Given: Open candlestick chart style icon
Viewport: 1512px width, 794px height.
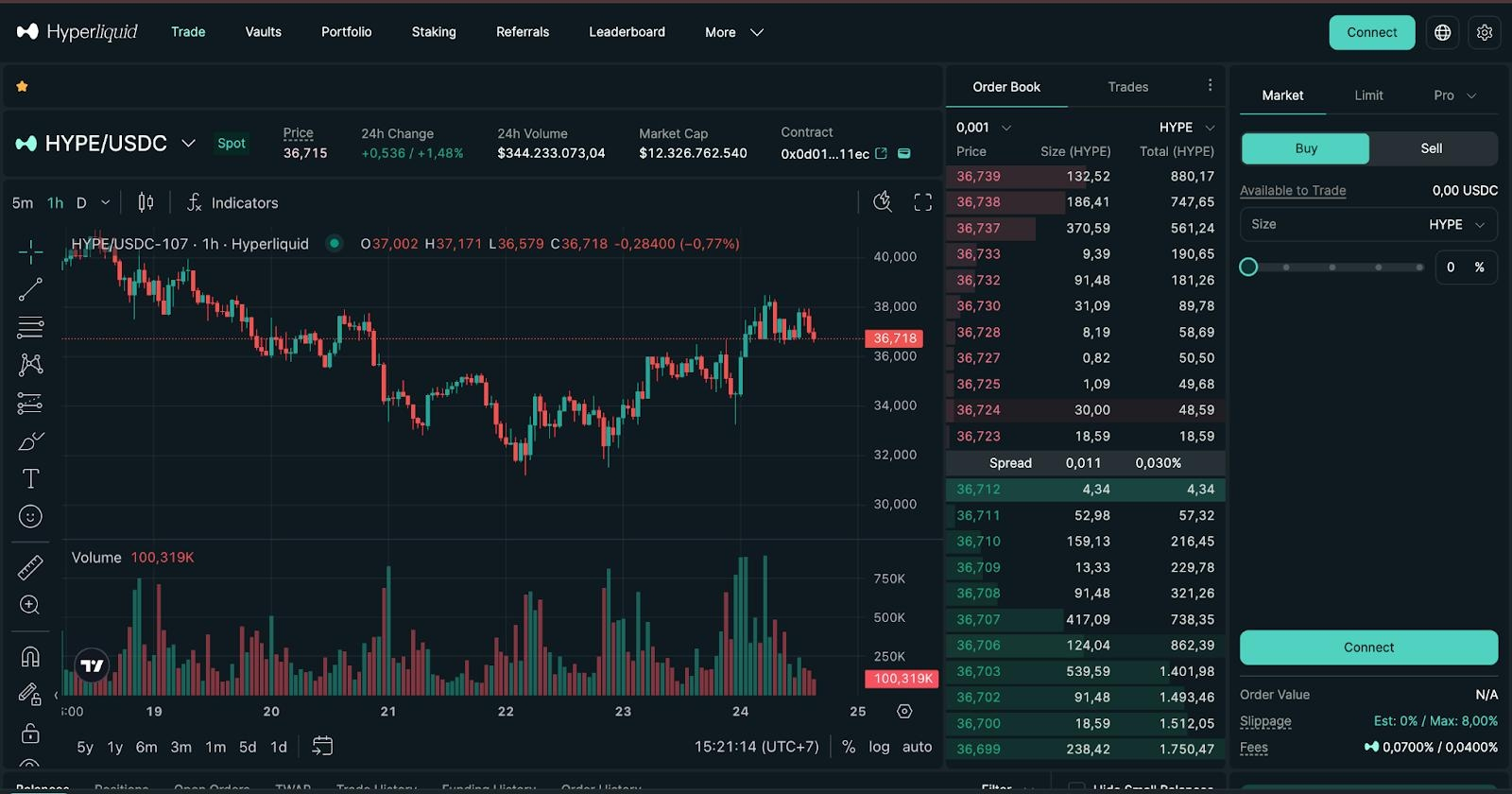Looking at the screenshot, I should [x=146, y=202].
